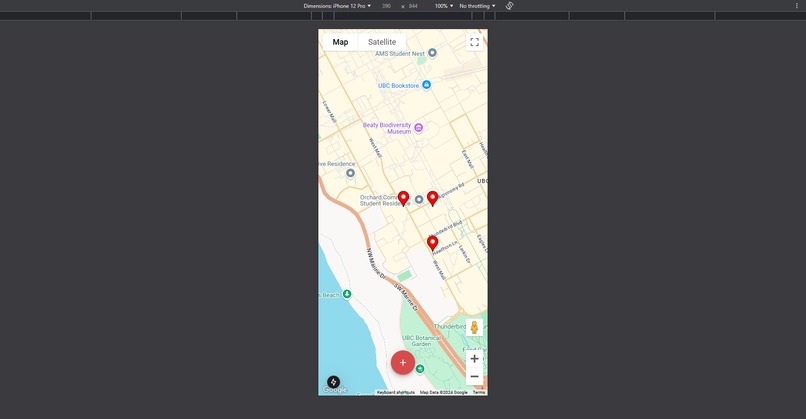Zoom in on the map

(474, 359)
